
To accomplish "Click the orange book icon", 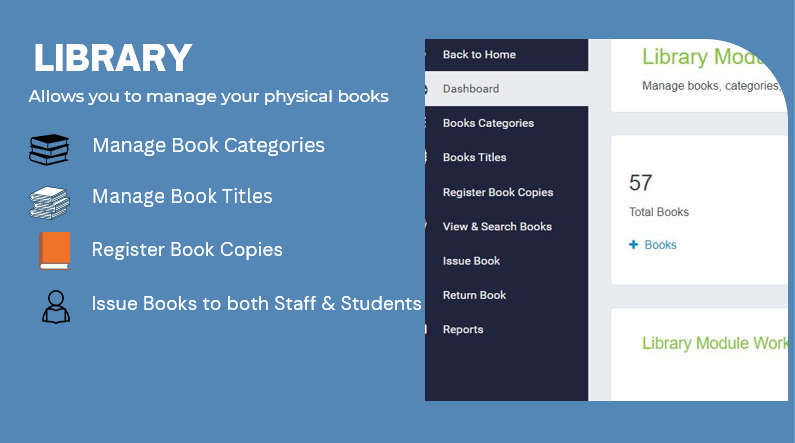I will (x=55, y=251).
